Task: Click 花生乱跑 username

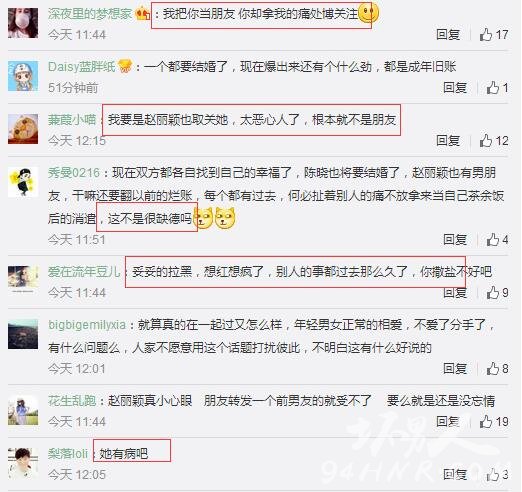Action: coord(72,400)
